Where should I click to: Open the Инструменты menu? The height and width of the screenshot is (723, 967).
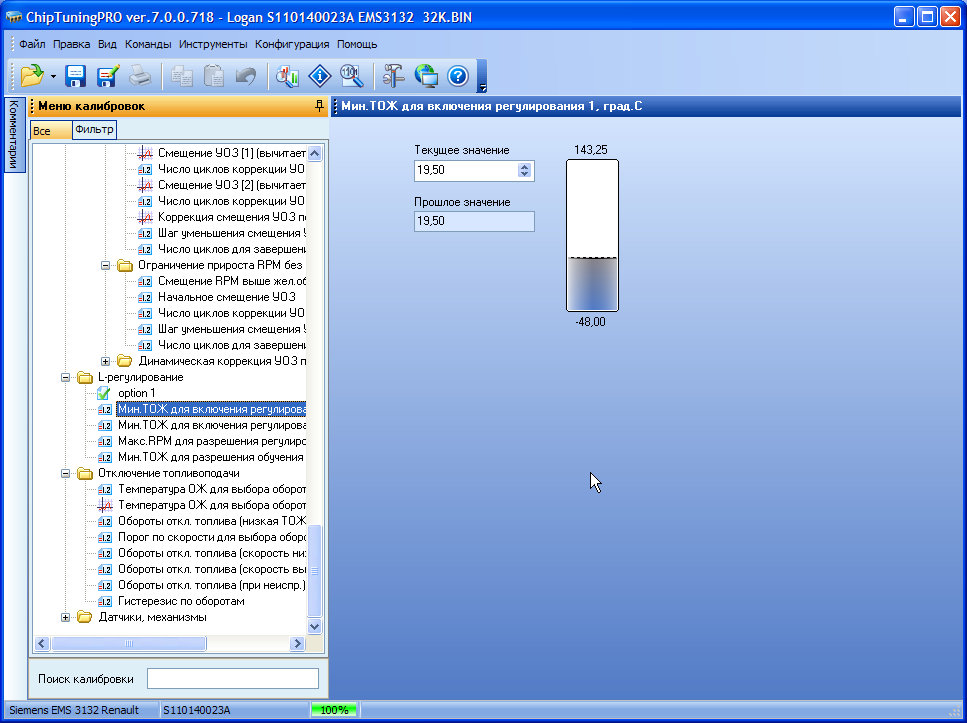tap(213, 44)
